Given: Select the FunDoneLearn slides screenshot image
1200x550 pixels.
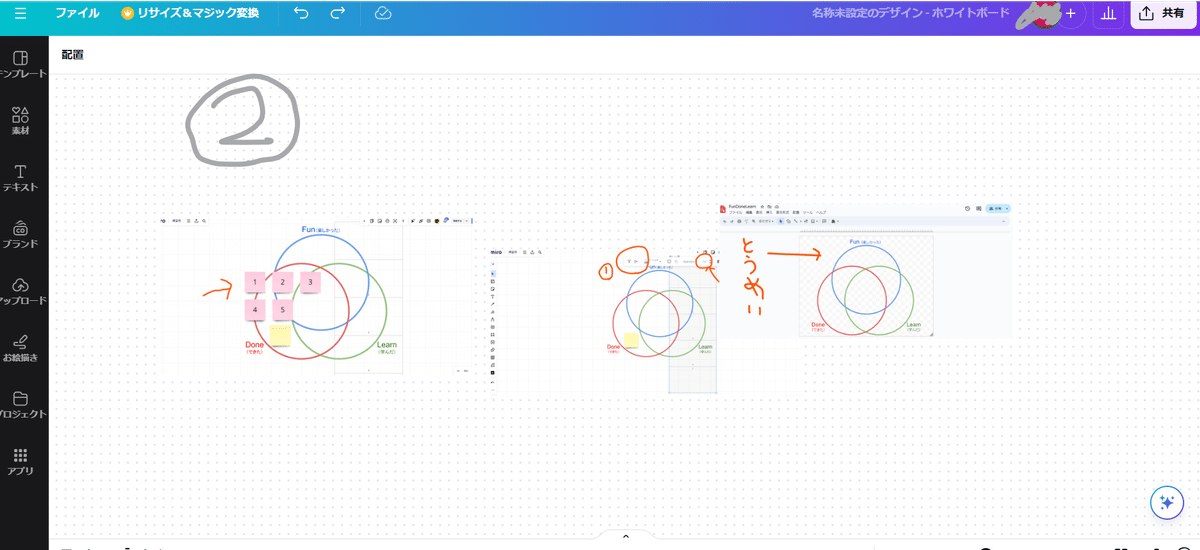Looking at the screenshot, I should (865, 270).
